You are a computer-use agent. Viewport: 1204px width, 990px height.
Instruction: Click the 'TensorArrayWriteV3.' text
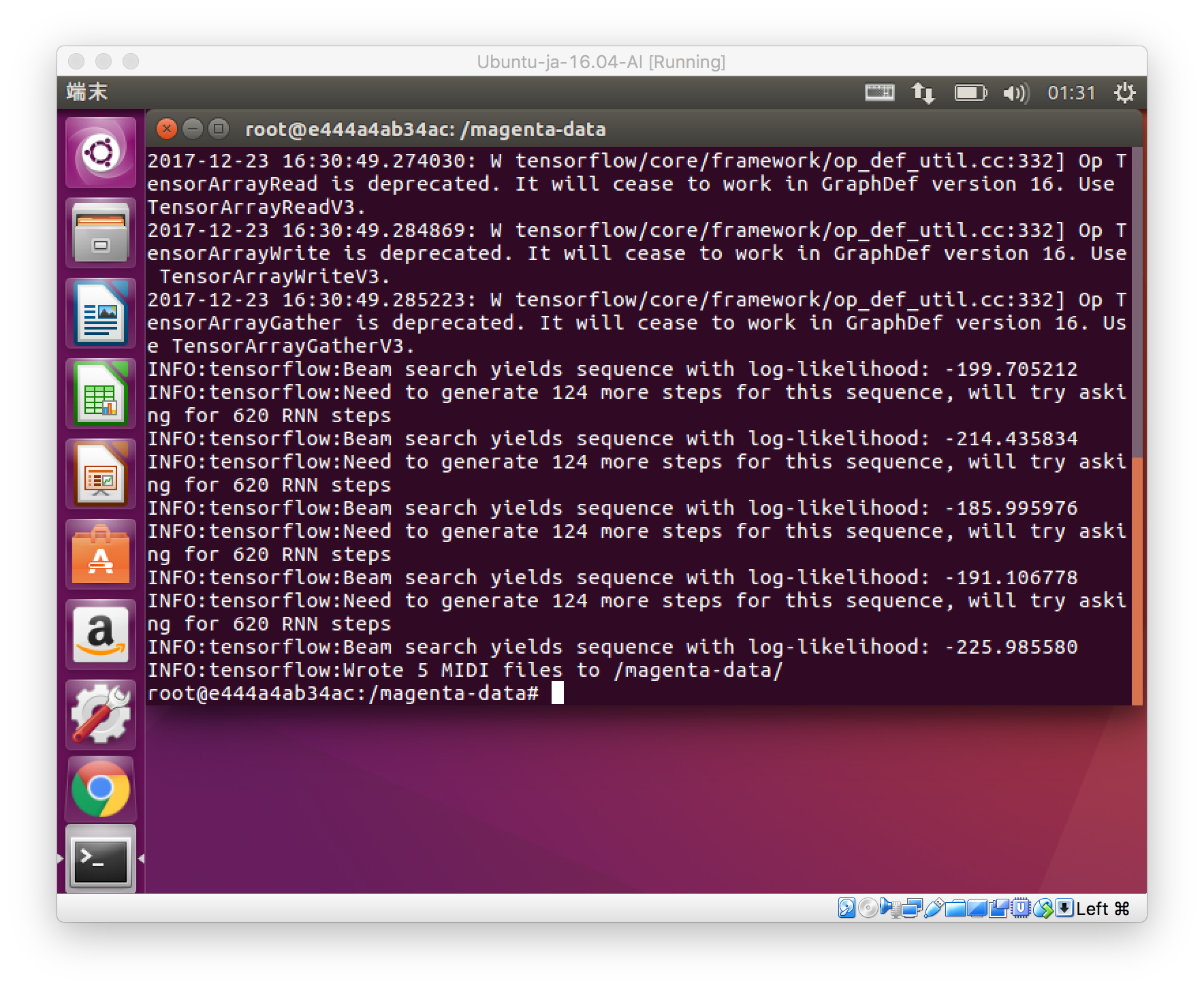point(275,276)
